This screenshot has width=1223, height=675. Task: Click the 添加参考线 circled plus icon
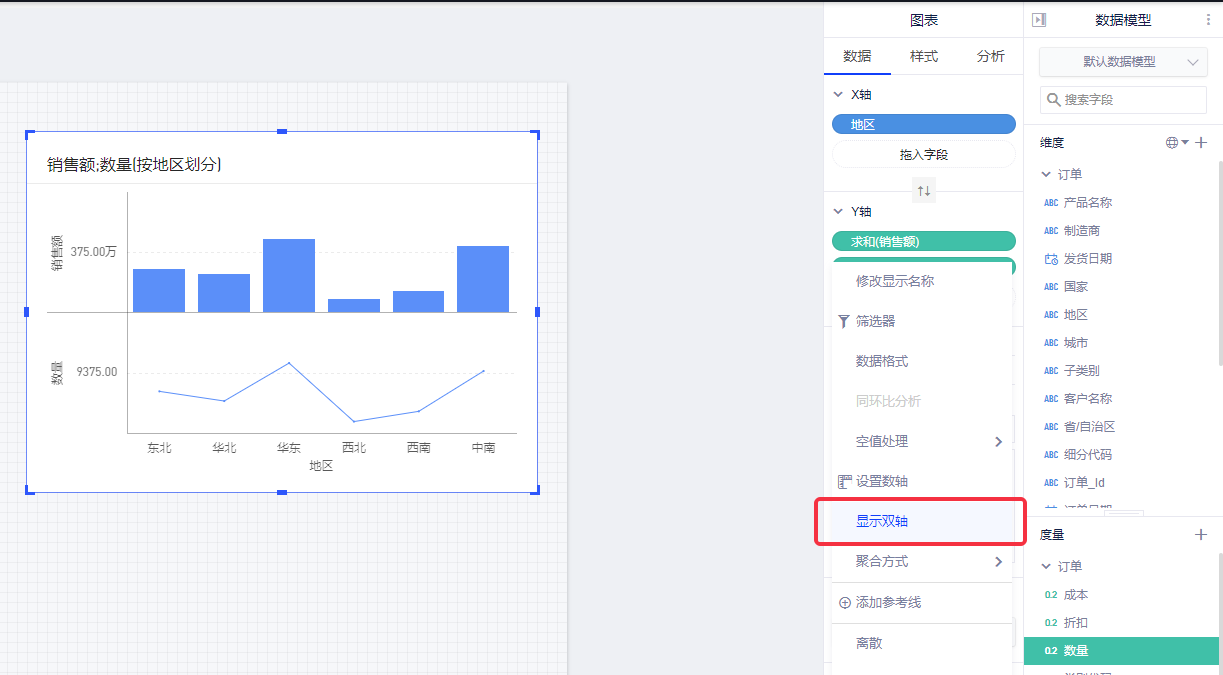click(844, 603)
